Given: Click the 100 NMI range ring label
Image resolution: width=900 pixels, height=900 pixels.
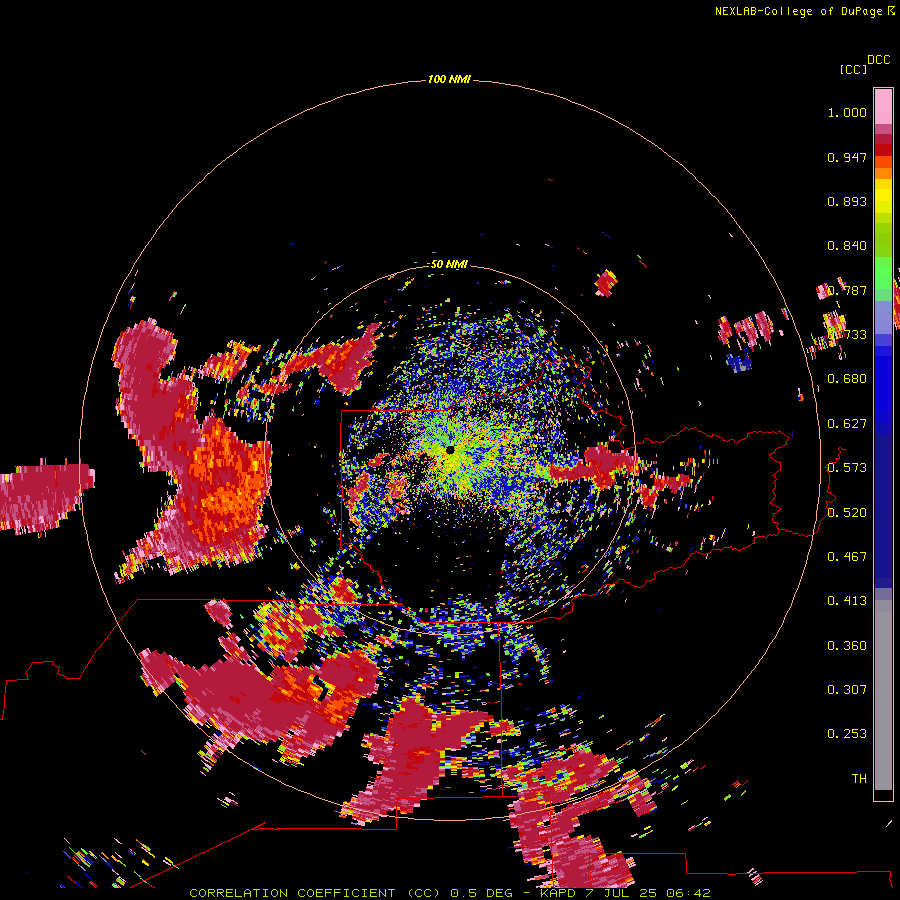Looking at the screenshot, I should coord(449,79).
